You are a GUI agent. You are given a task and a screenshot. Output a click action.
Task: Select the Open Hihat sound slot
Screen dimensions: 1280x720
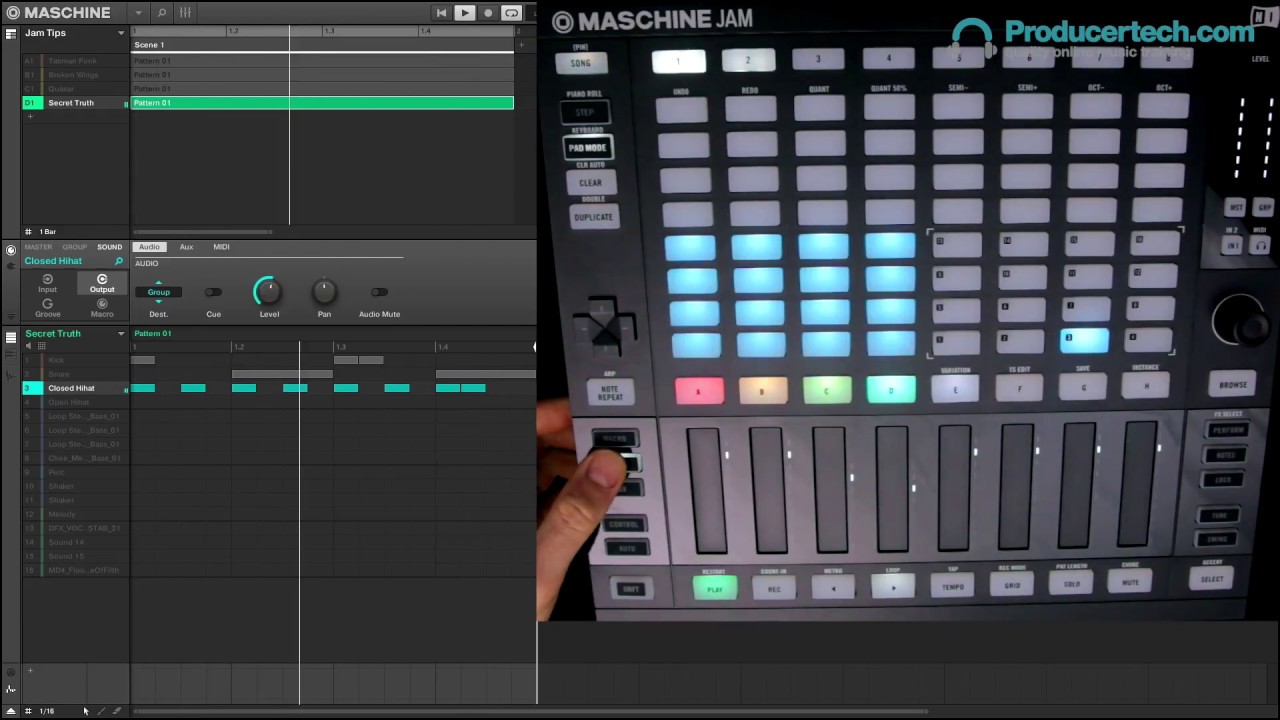coord(76,402)
